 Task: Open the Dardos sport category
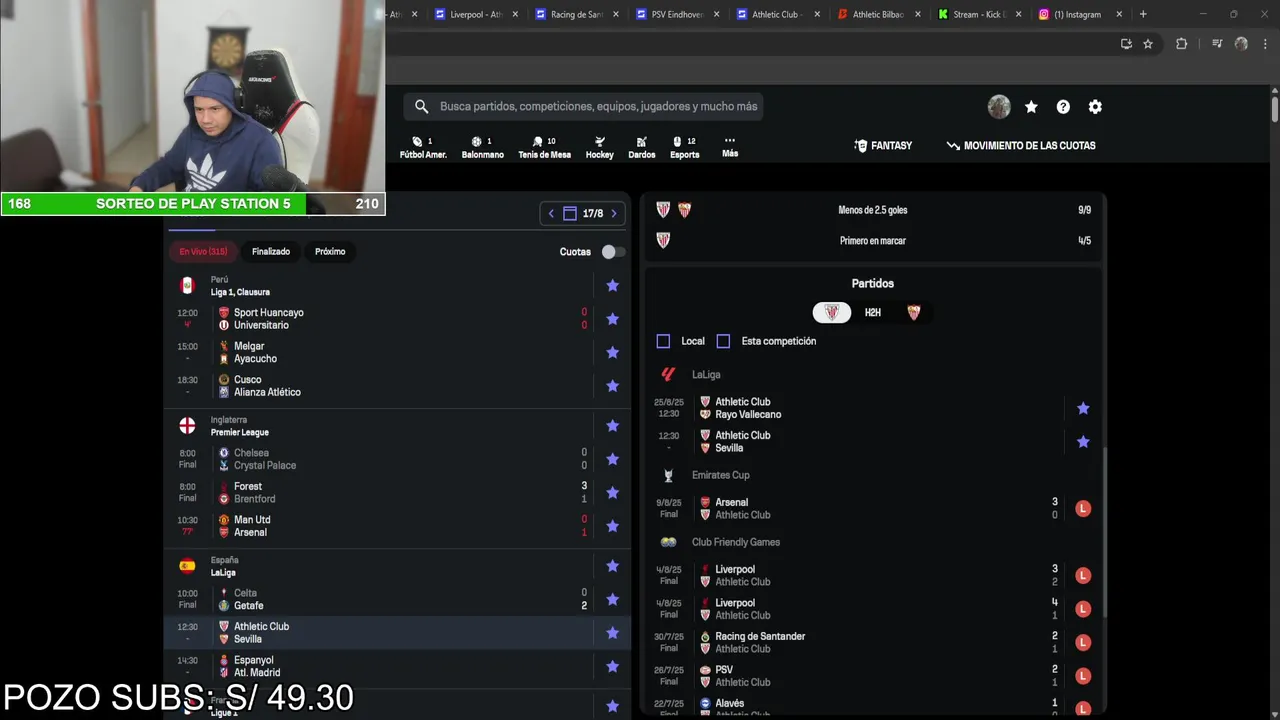(x=641, y=147)
